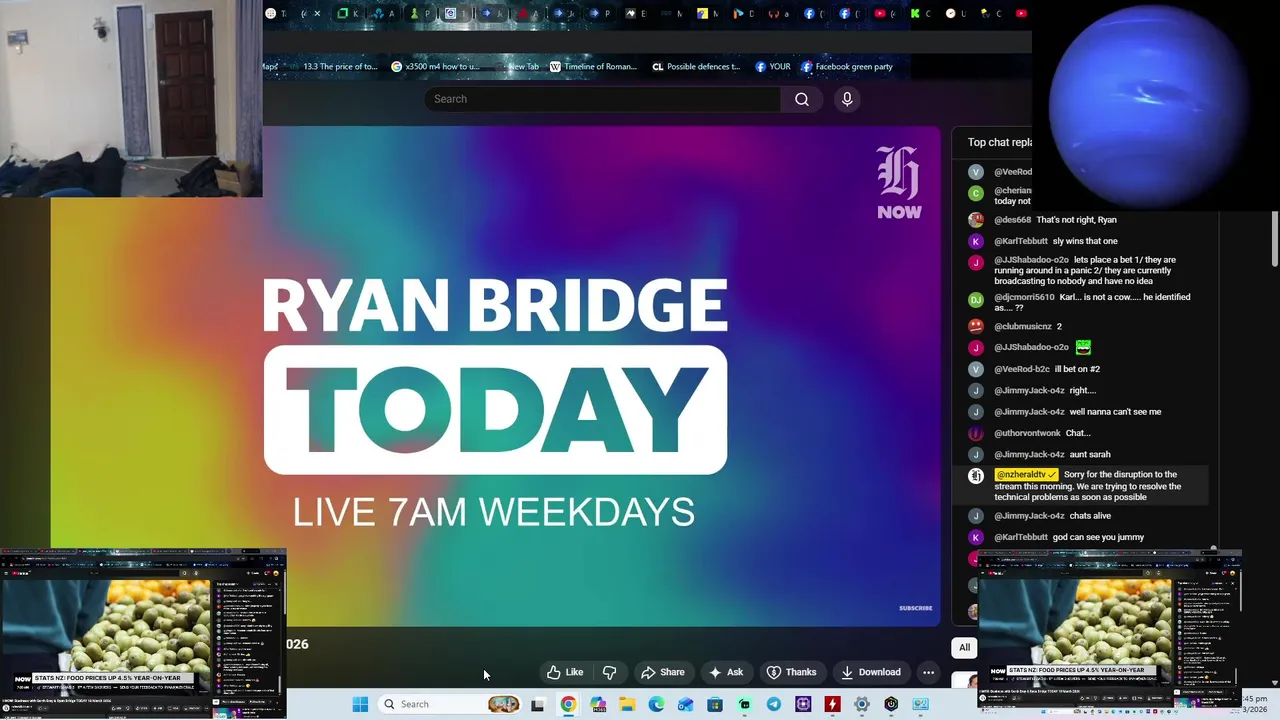Open Microsoft Store from the taskbar

715,704
